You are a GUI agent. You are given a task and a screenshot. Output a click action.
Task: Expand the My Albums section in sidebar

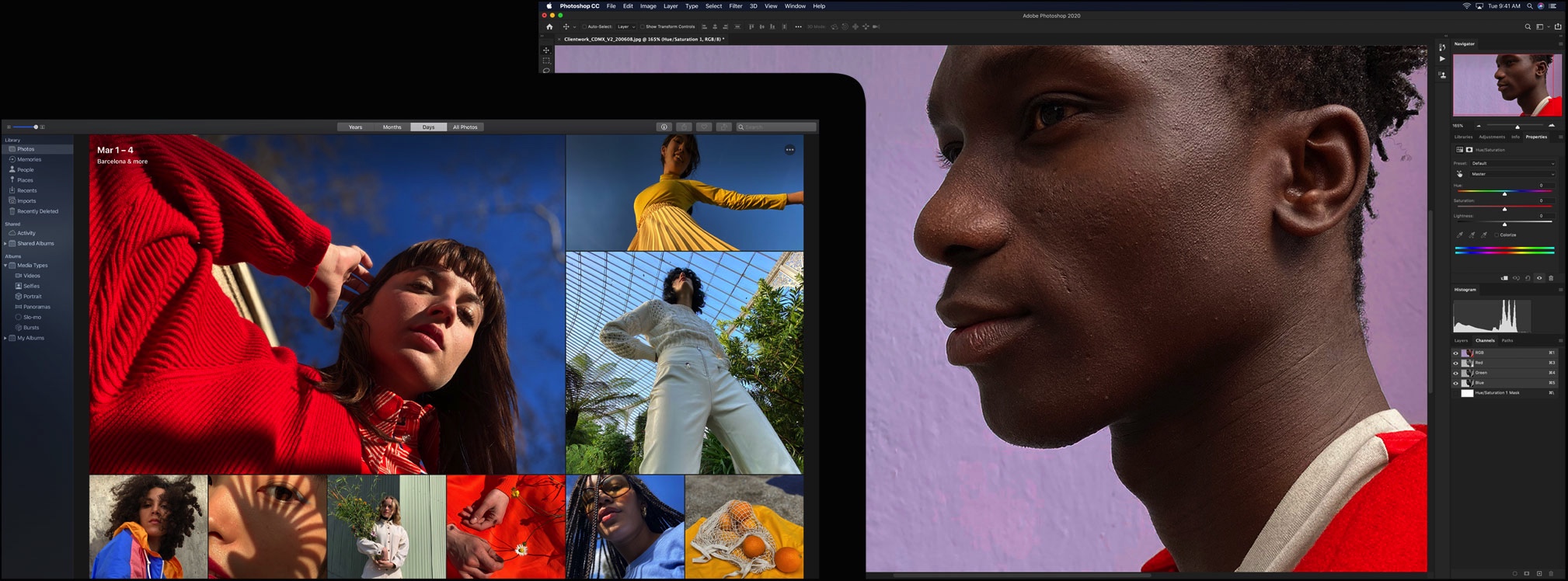point(5,338)
